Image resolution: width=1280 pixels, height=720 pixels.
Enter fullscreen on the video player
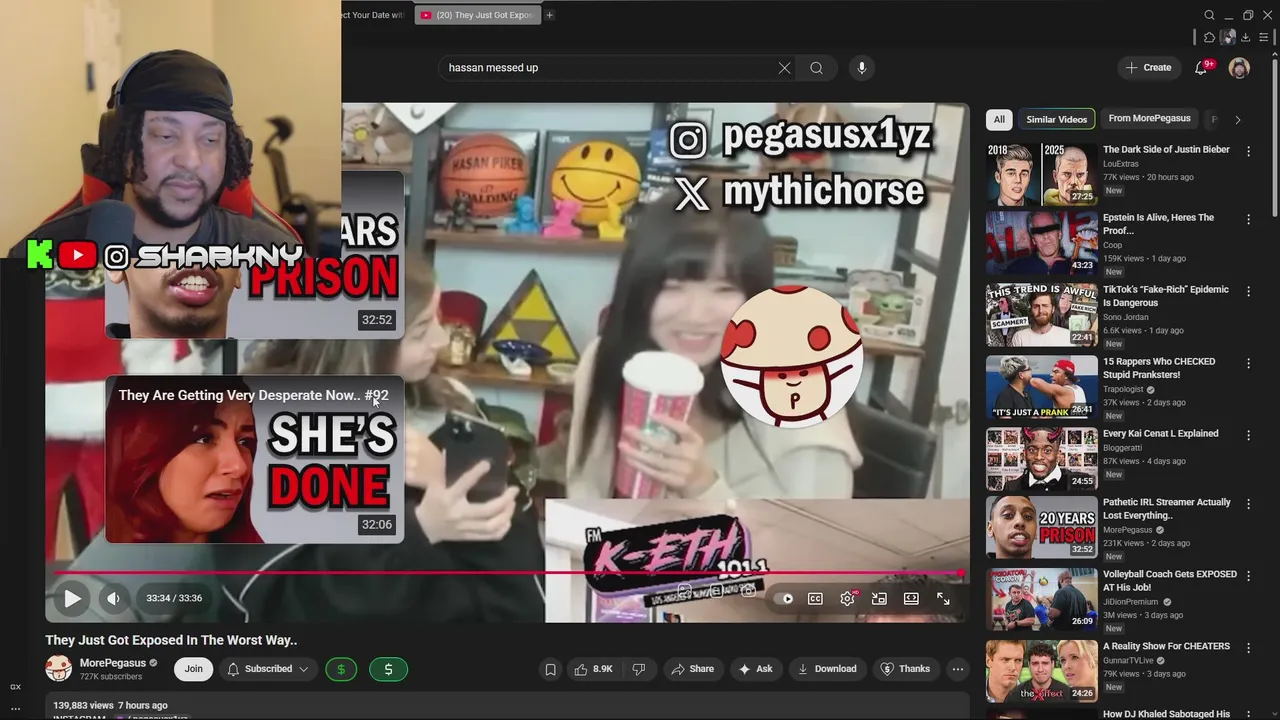tap(943, 599)
